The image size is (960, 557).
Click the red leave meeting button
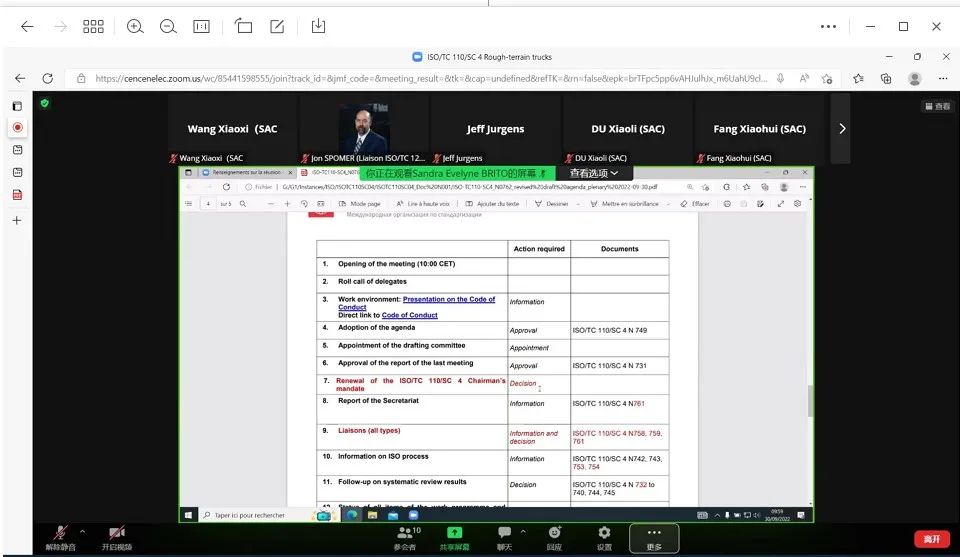[931, 539]
